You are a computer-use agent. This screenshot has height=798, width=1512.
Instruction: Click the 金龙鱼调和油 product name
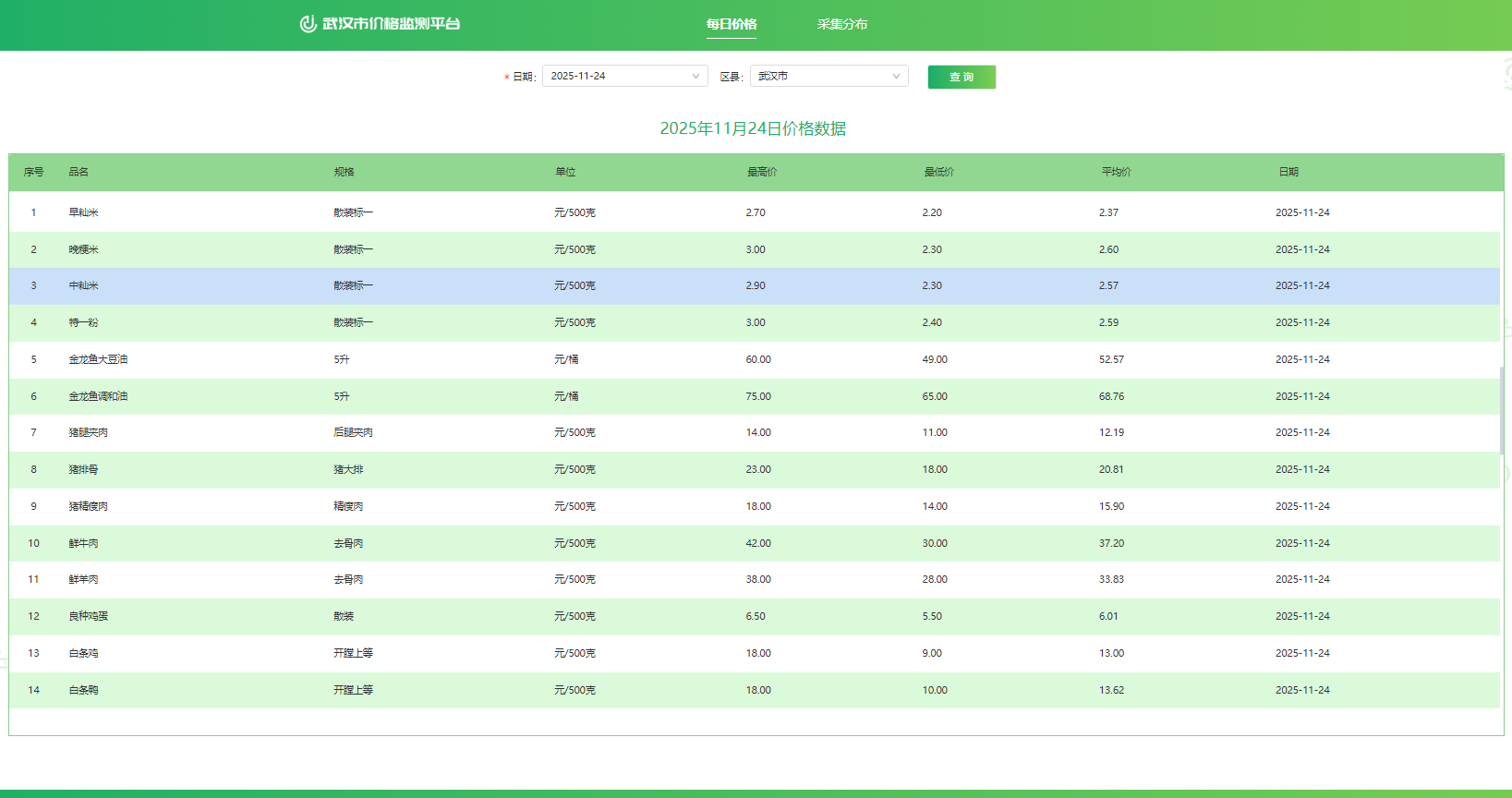pyautogui.click(x=98, y=396)
